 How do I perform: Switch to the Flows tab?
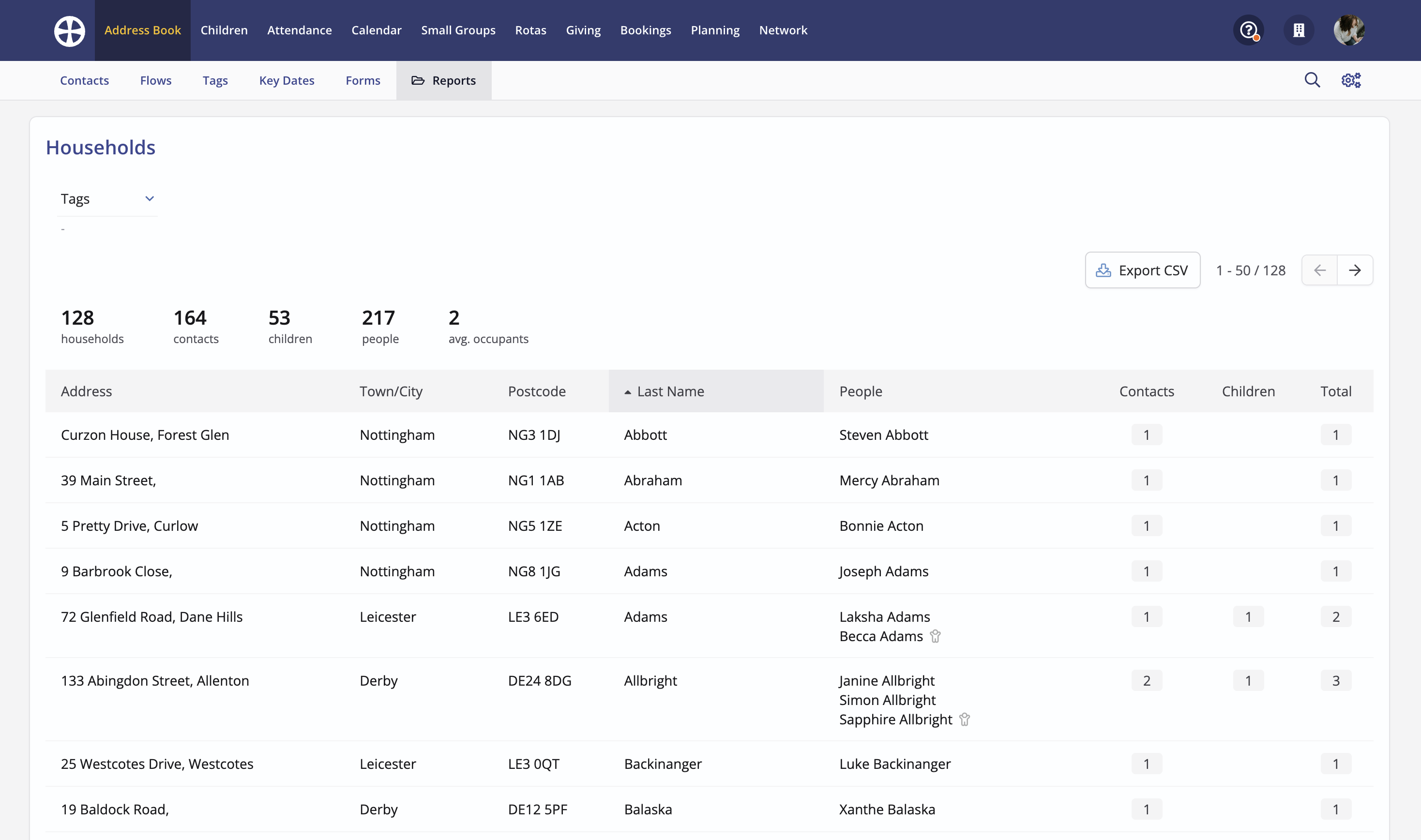(156, 80)
